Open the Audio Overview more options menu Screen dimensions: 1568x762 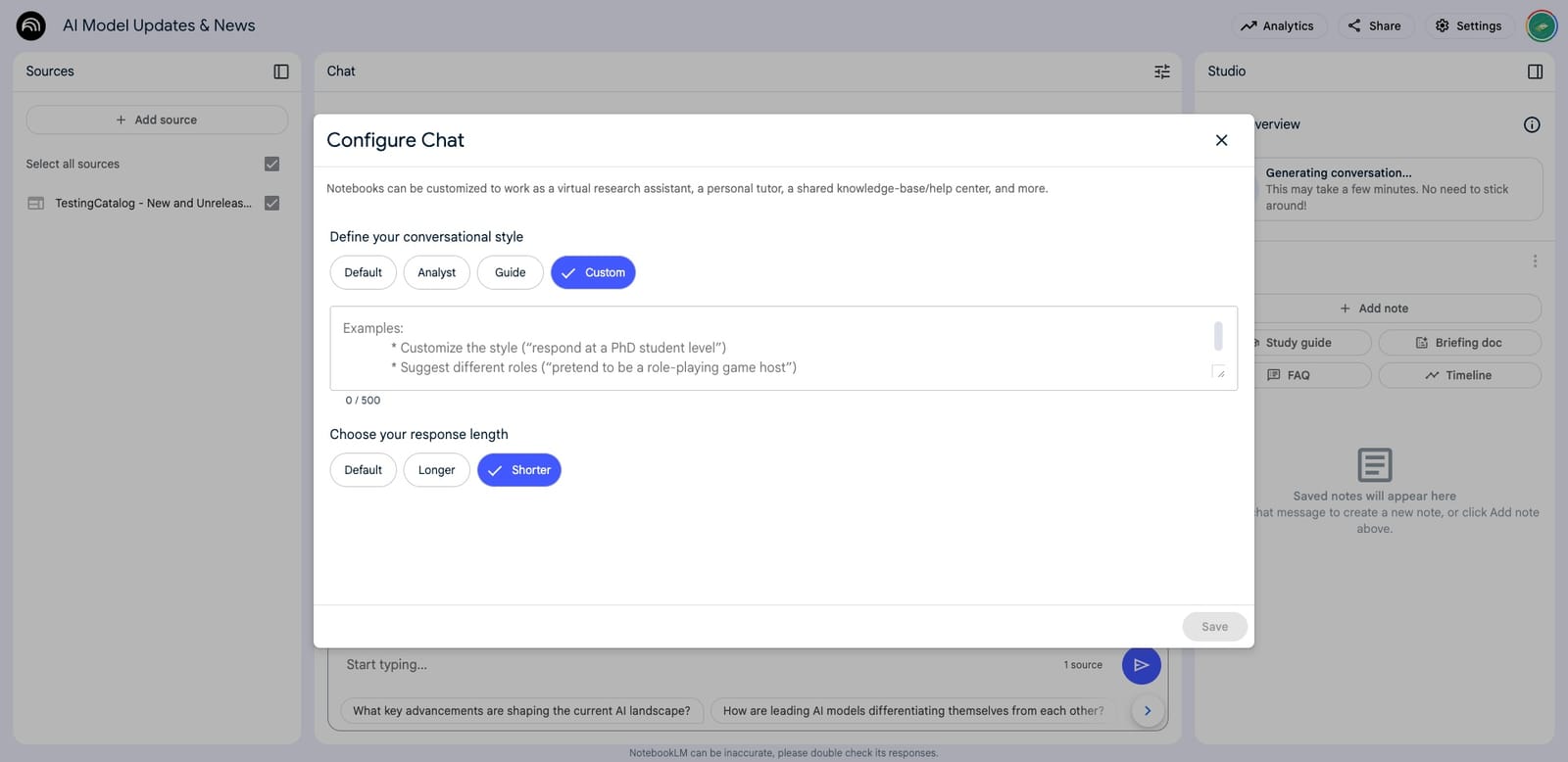click(1535, 261)
